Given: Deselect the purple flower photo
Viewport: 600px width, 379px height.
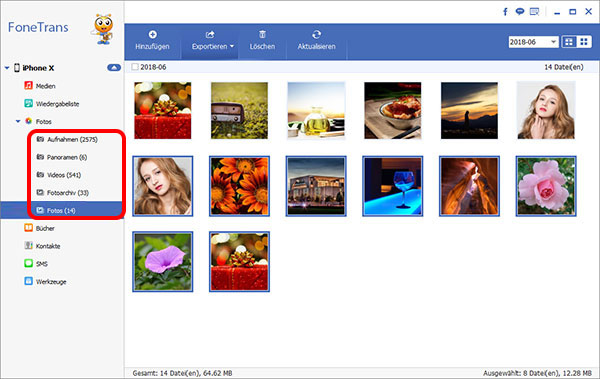Looking at the screenshot, I should pyautogui.click(x=163, y=261).
